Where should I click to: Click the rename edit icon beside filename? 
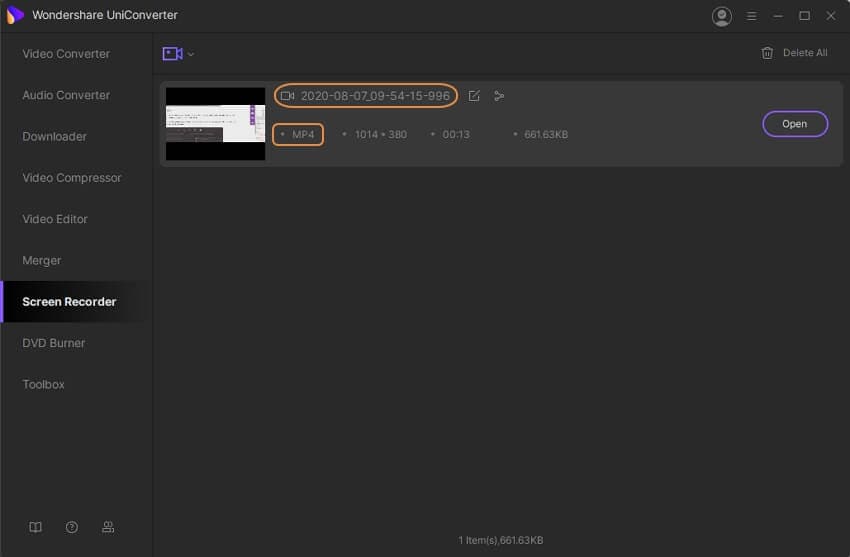click(474, 96)
